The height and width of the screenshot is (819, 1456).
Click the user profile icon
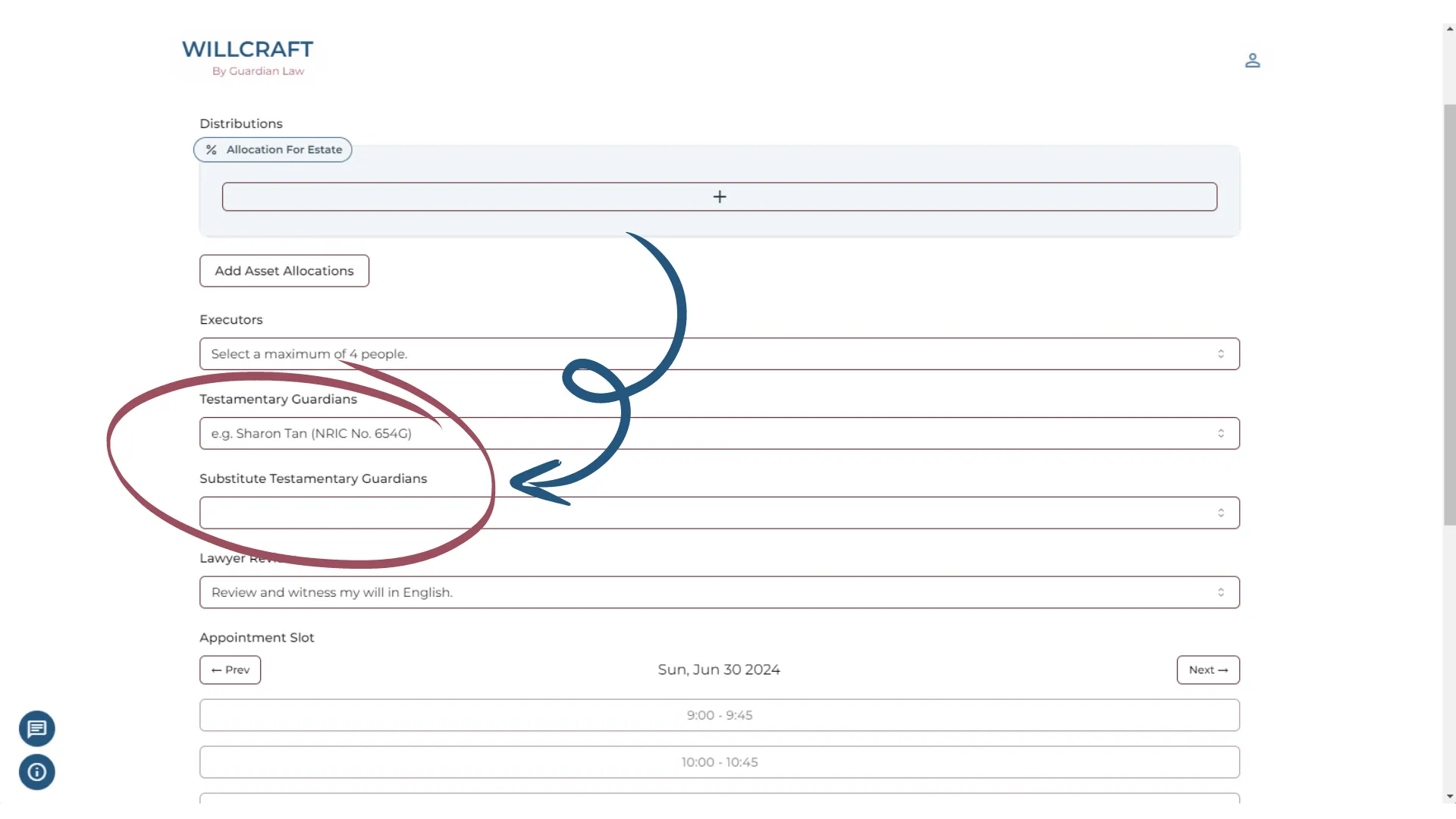pos(1252,60)
